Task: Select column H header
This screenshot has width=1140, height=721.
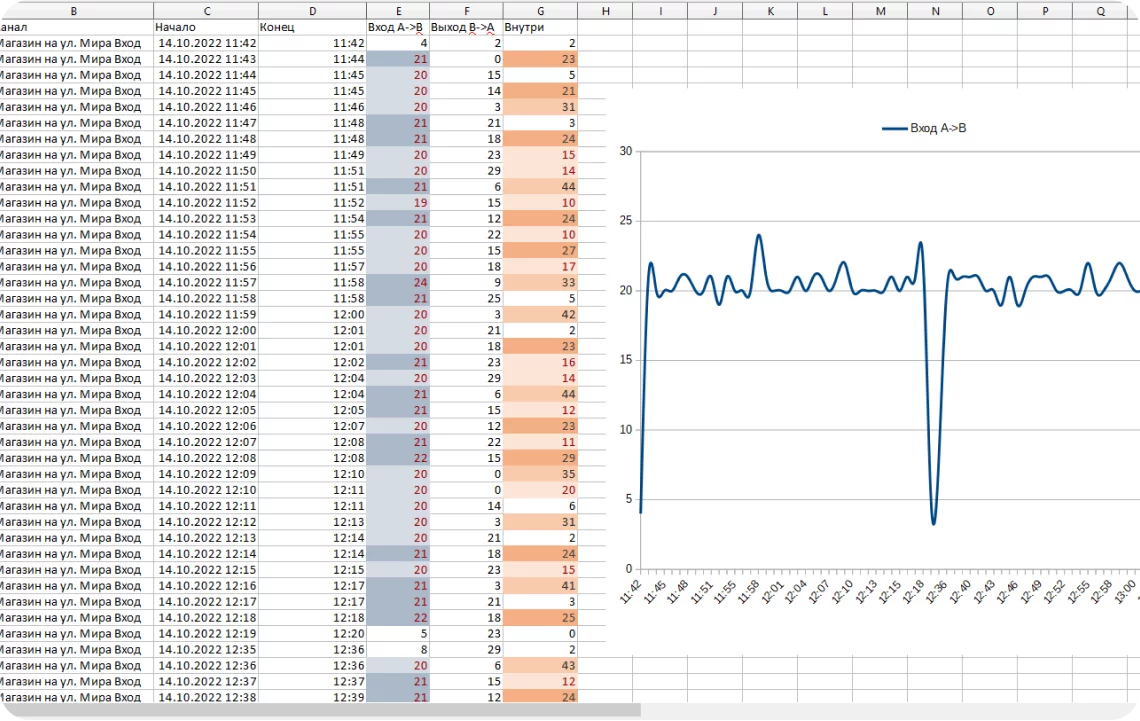Action: pyautogui.click(x=605, y=11)
